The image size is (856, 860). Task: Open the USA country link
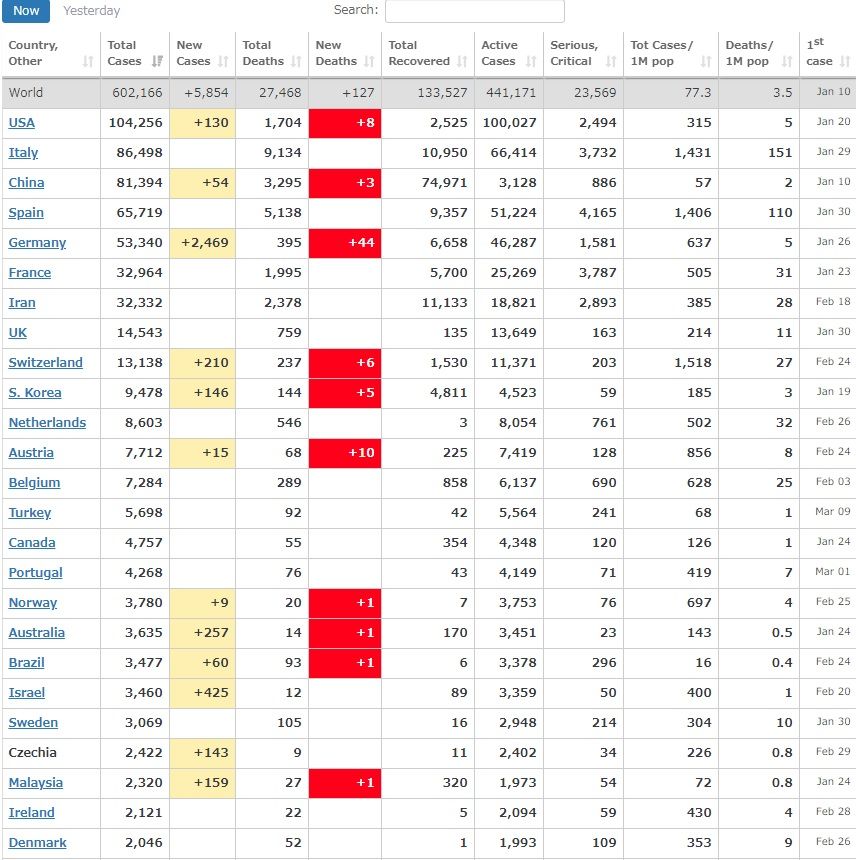coord(21,123)
